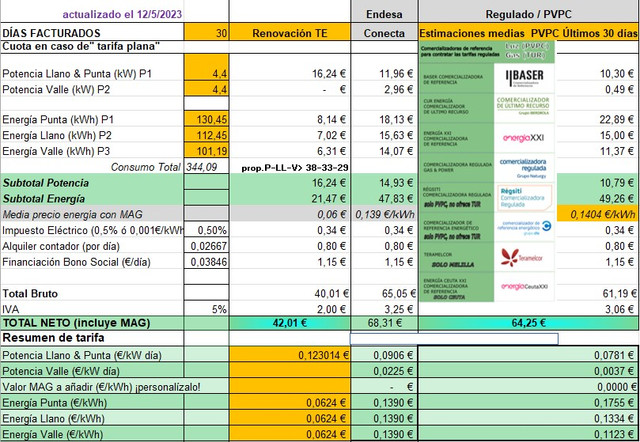Click the Endesa Subtotal Energía 47,83 € cell
The width and height of the screenshot is (640, 442).
tap(384, 199)
